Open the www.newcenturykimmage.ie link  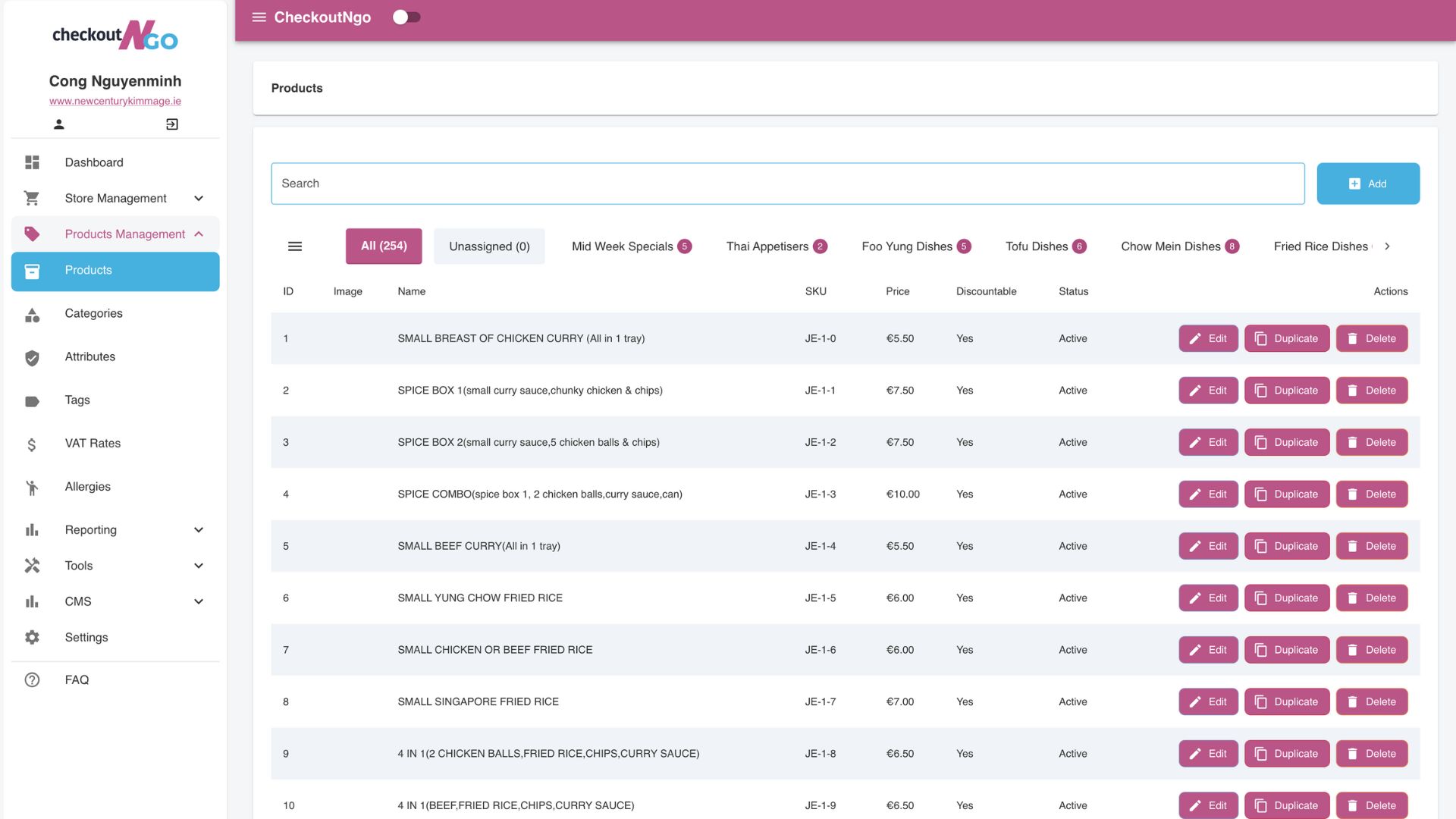[x=115, y=101]
